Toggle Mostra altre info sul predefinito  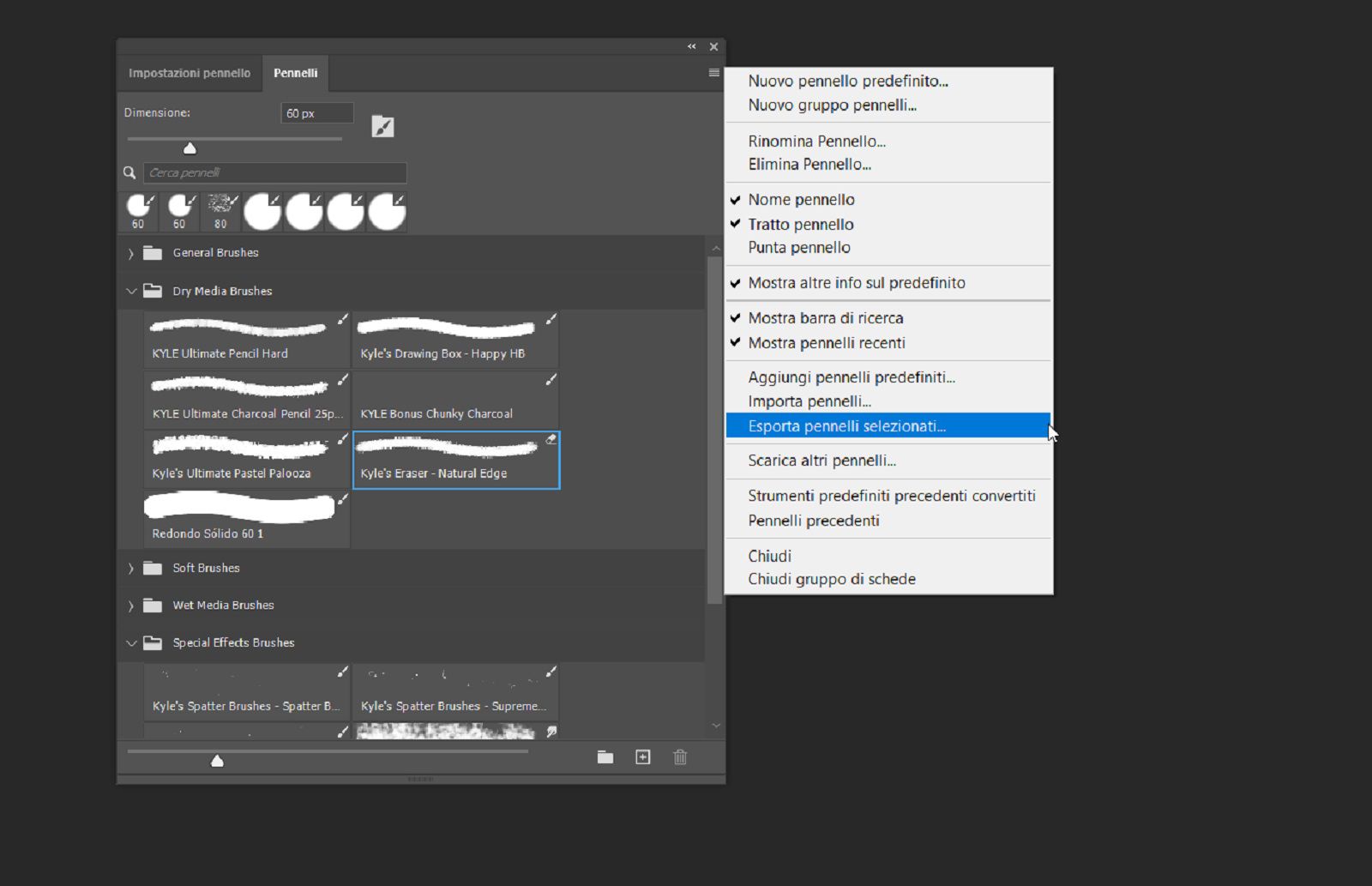click(888, 283)
